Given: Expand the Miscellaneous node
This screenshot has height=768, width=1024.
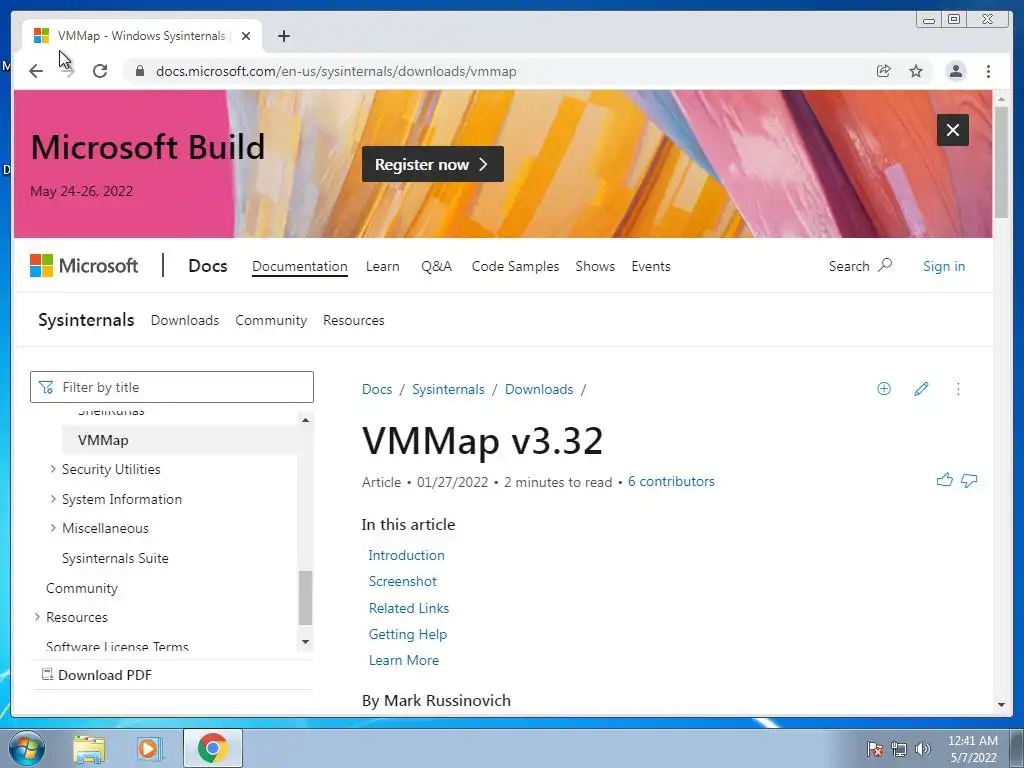Looking at the screenshot, I should 53,528.
